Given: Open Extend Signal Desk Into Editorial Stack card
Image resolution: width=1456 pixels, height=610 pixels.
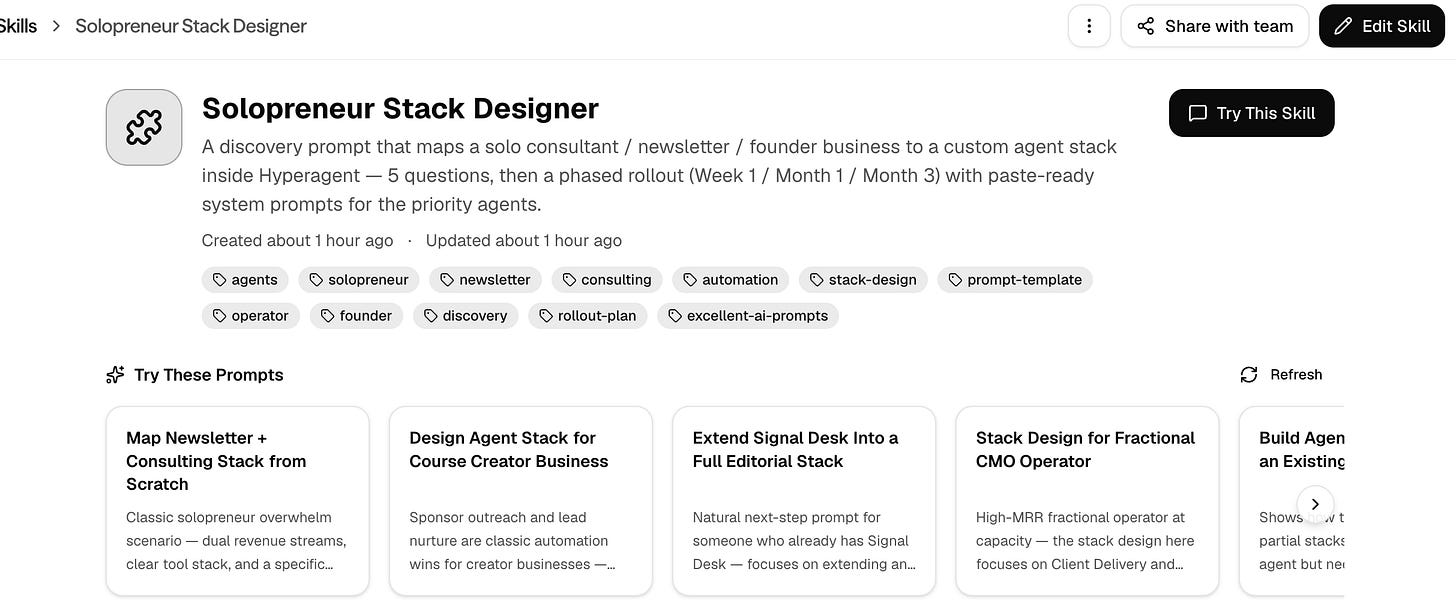Looking at the screenshot, I should click(804, 500).
